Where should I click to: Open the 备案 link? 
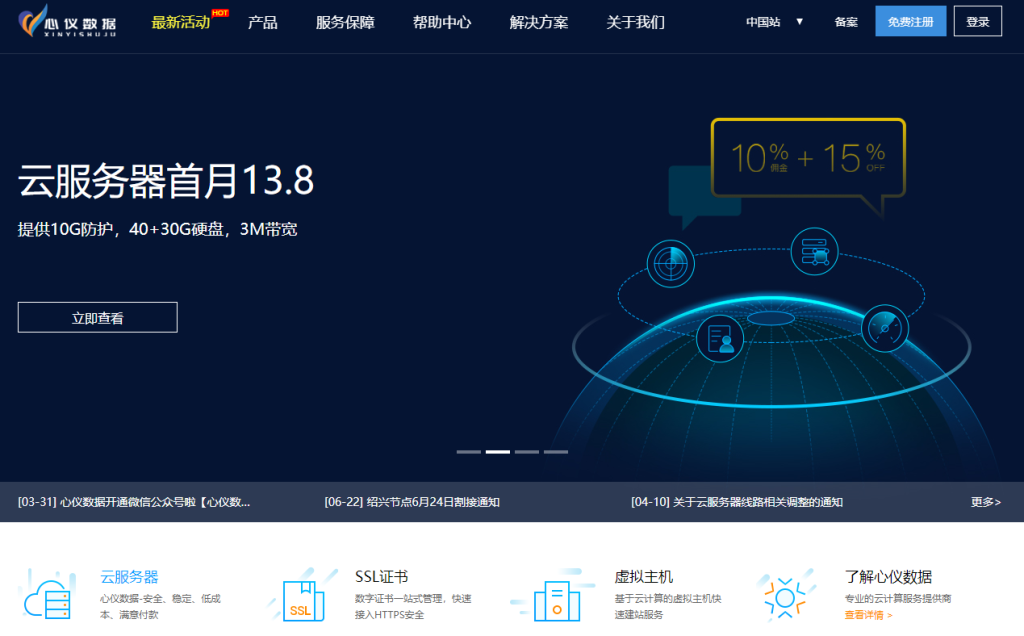(x=846, y=22)
